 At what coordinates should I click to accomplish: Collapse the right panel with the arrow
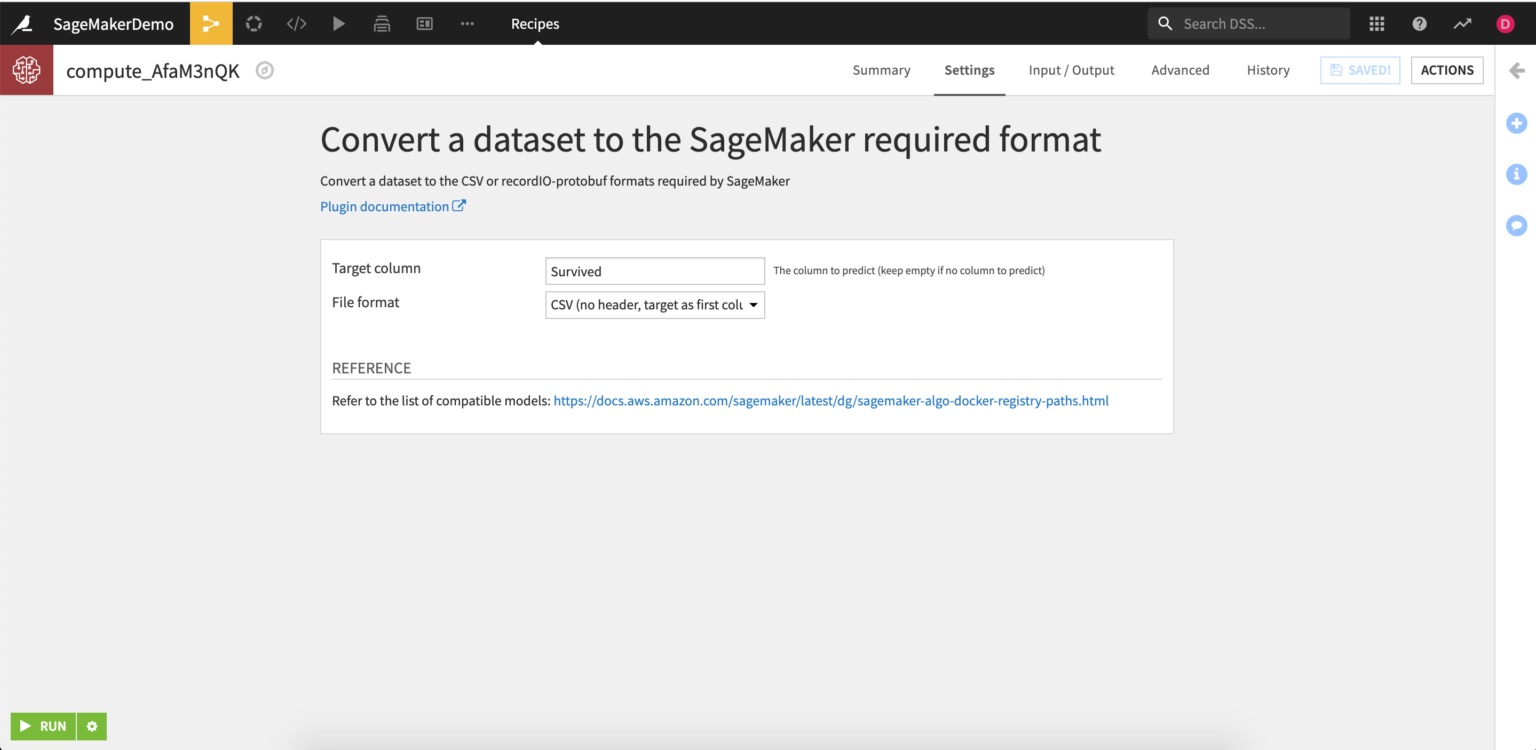pyautogui.click(x=1516, y=70)
